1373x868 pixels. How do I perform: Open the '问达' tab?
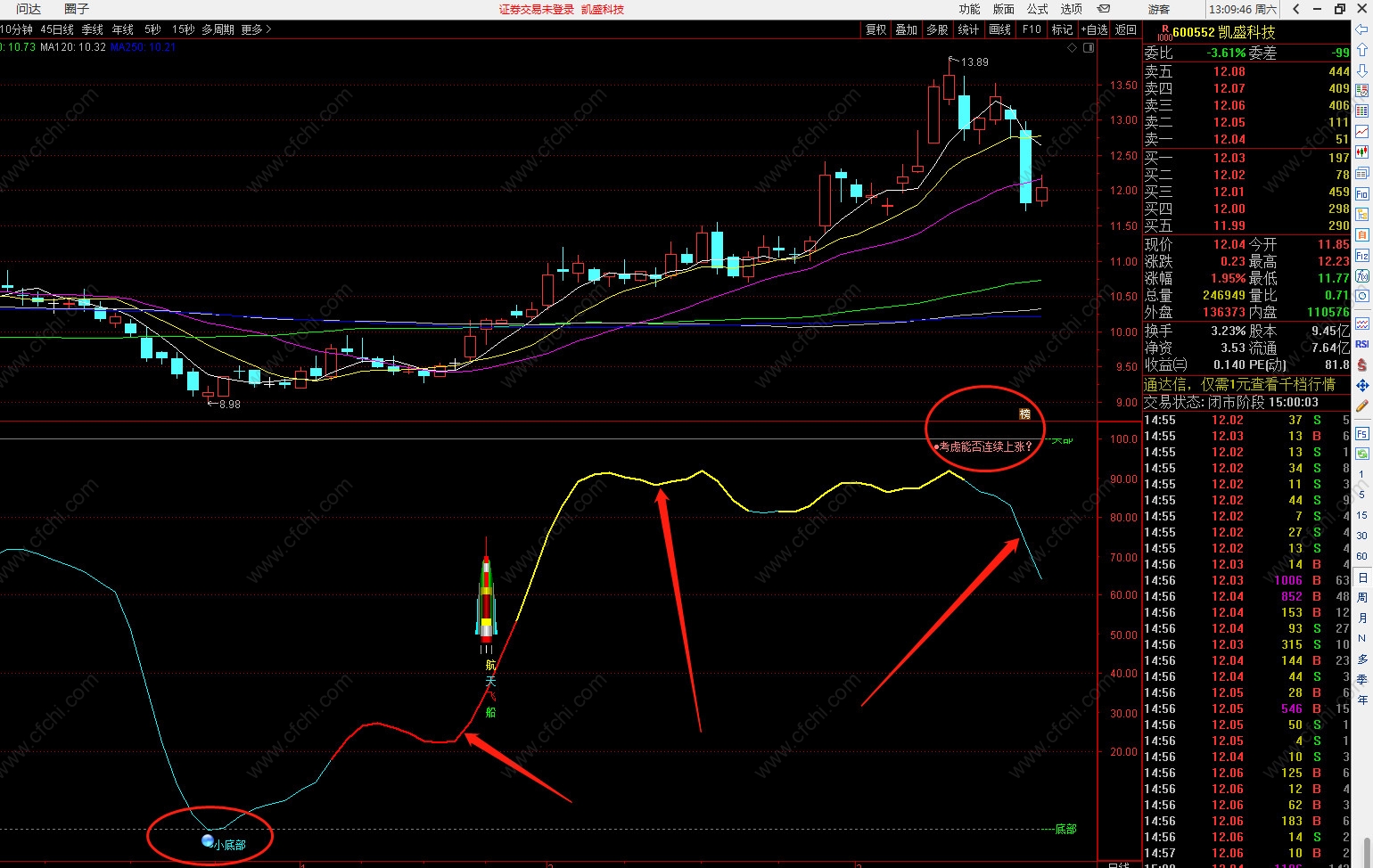[x=29, y=9]
